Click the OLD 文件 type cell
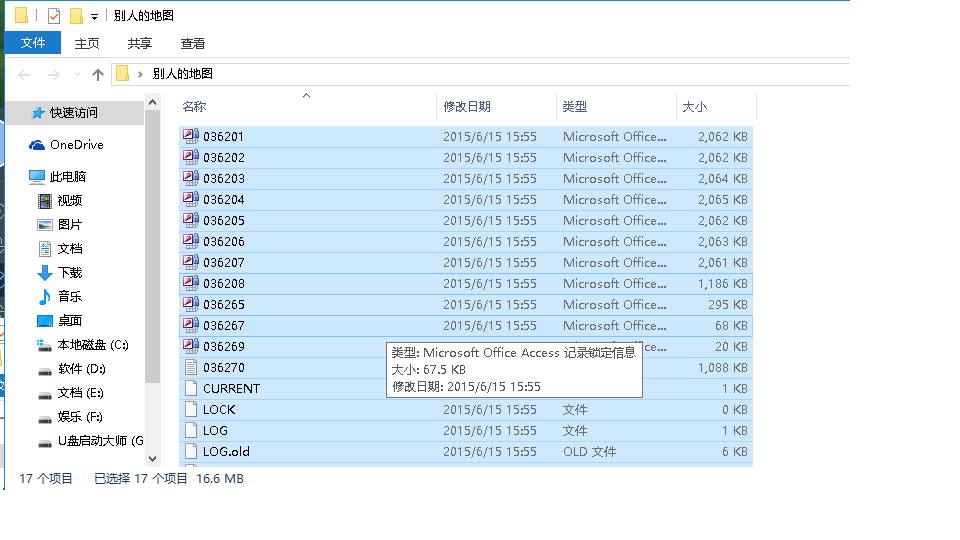 590,452
